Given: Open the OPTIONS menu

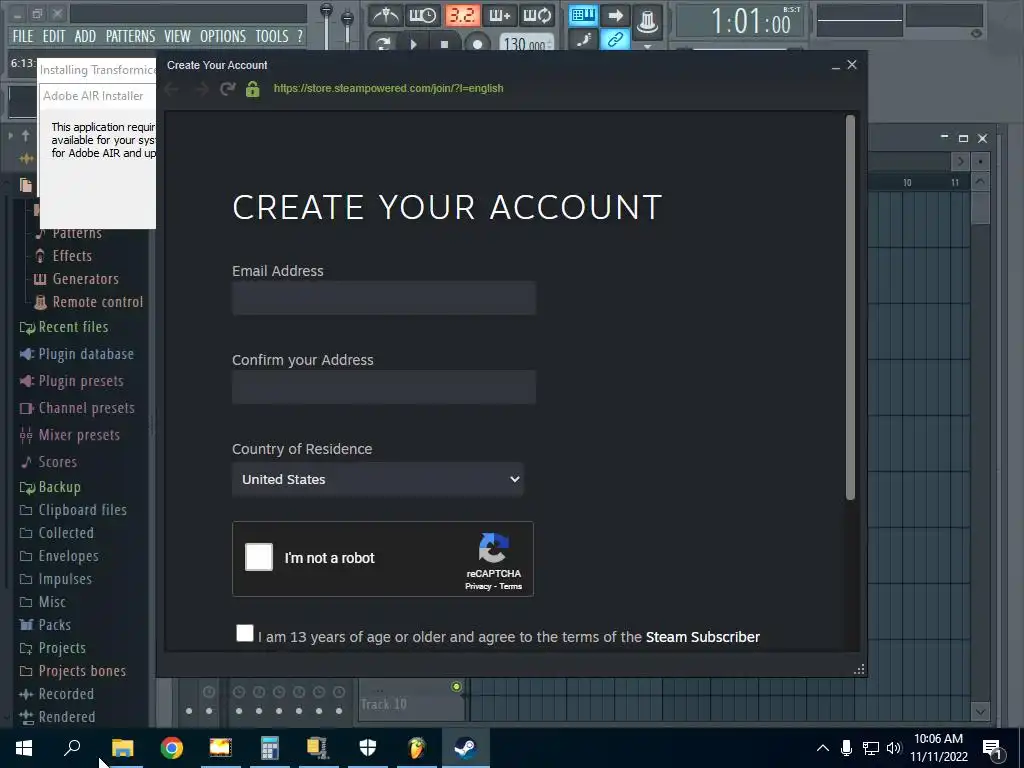Looking at the screenshot, I should (x=223, y=36).
